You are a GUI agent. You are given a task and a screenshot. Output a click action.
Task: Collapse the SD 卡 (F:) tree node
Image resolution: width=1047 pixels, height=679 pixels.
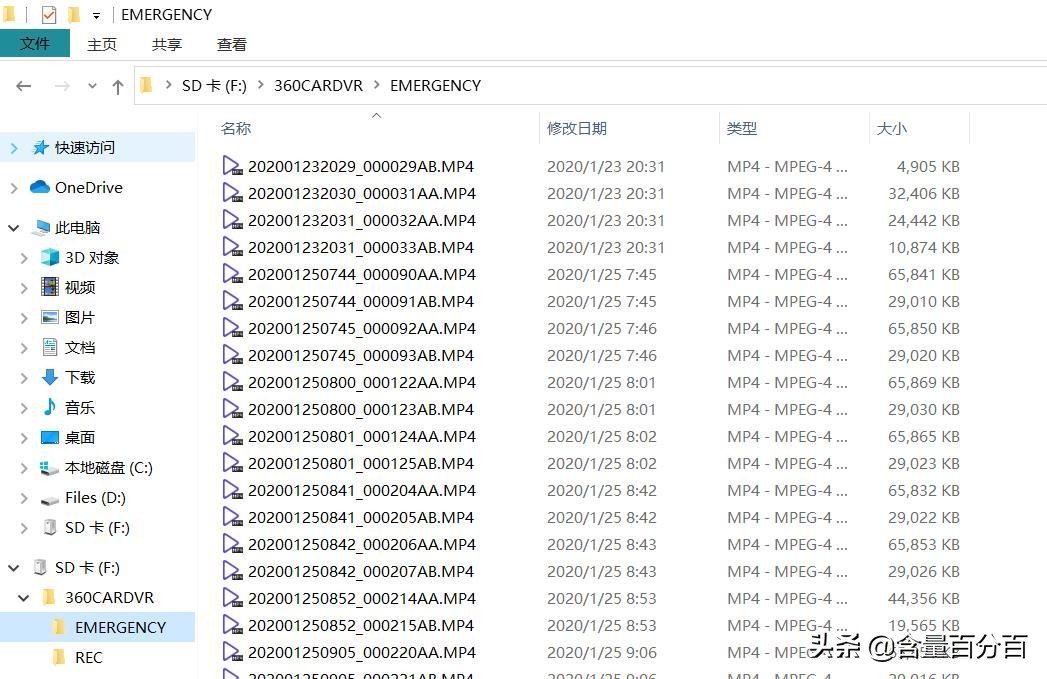pyautogui.click(x=13, y=567)
